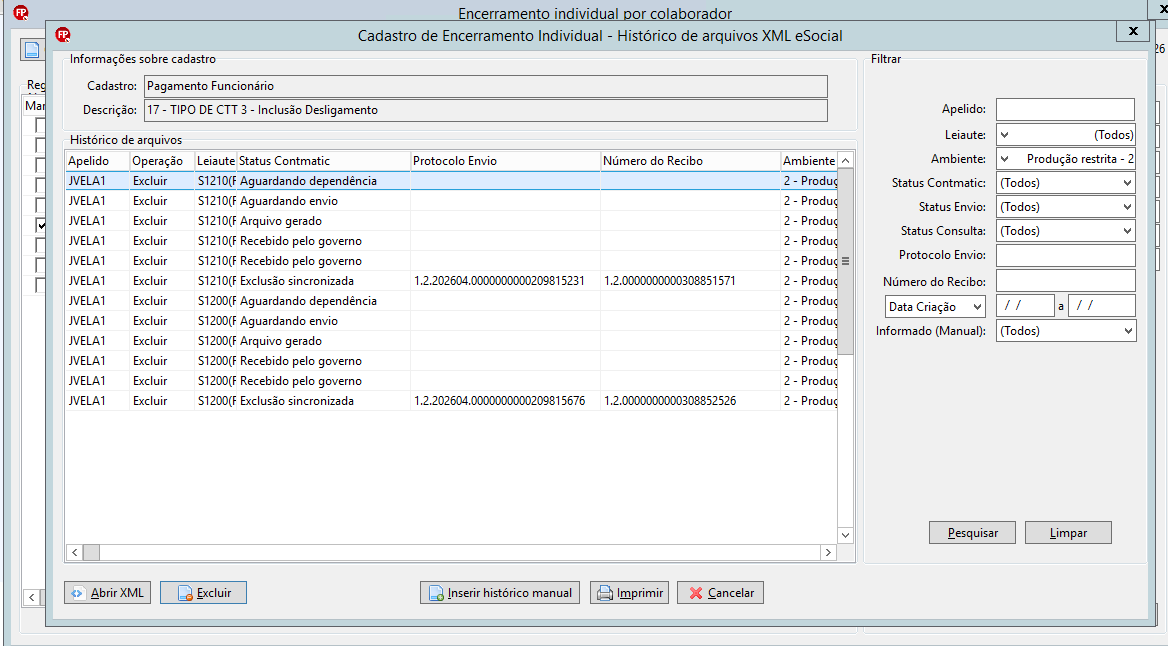Click the table's vertical scrollbar thumb
The width and height of the screenshot is (1168, 646).
click(x=845, y=262)
